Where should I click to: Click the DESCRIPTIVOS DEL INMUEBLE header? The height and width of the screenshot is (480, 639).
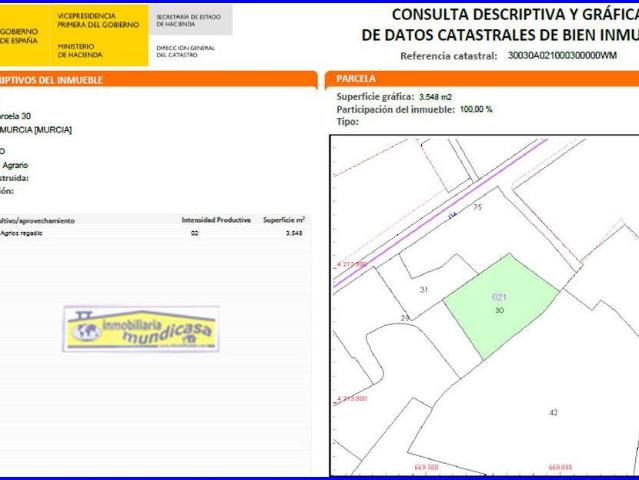coord(159,80)
